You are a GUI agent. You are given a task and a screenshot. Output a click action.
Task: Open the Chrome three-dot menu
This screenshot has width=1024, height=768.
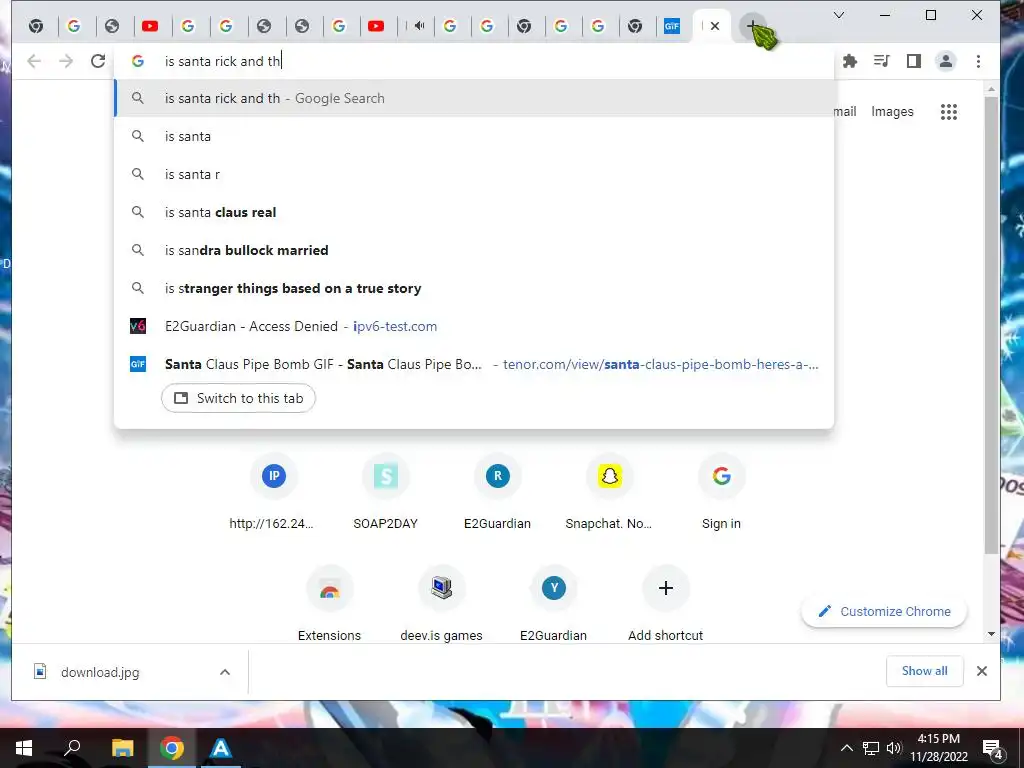(978, 61)
